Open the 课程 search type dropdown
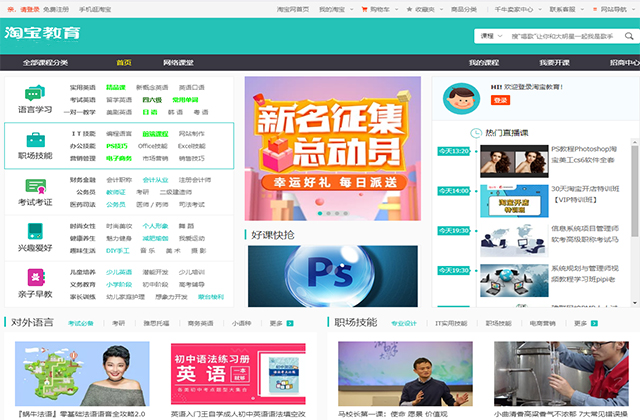 pos(491,36)
